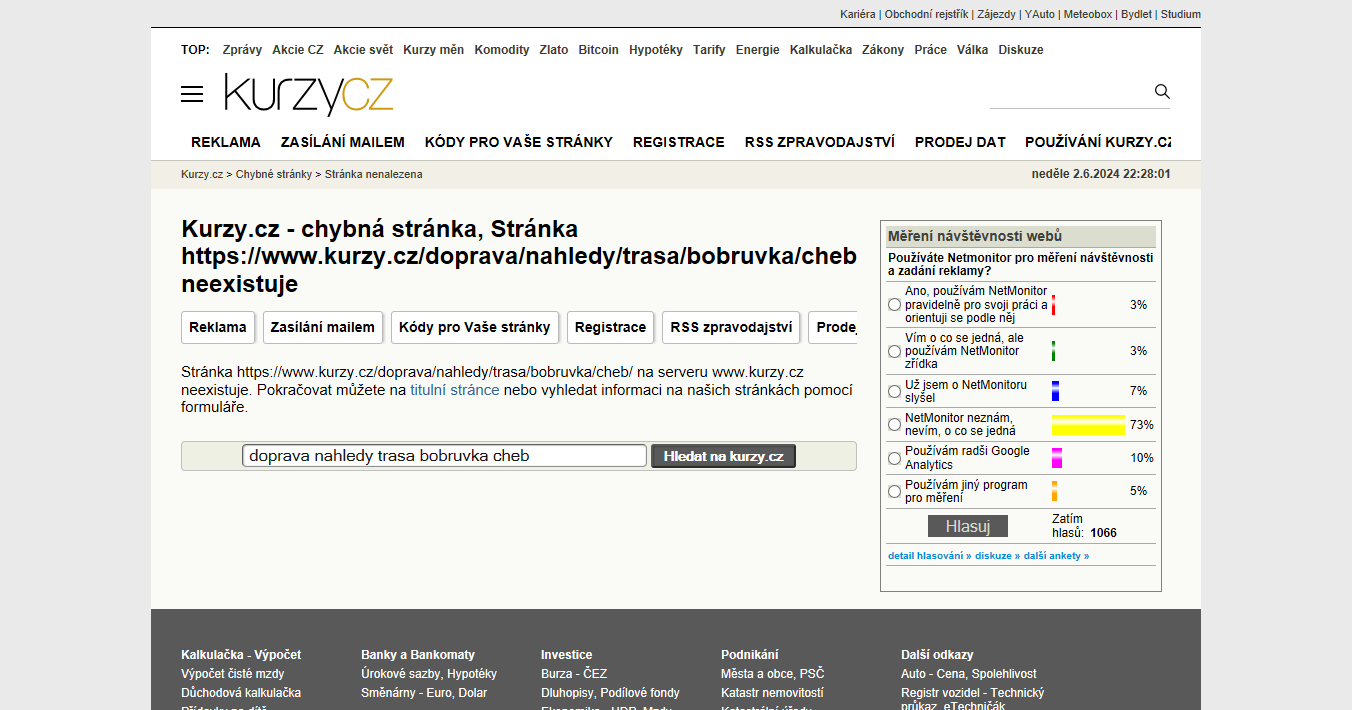Open Bitcoin in TOP bar
The height and width of the screenshot is (710, 1352).
click(x=599, y=50)
